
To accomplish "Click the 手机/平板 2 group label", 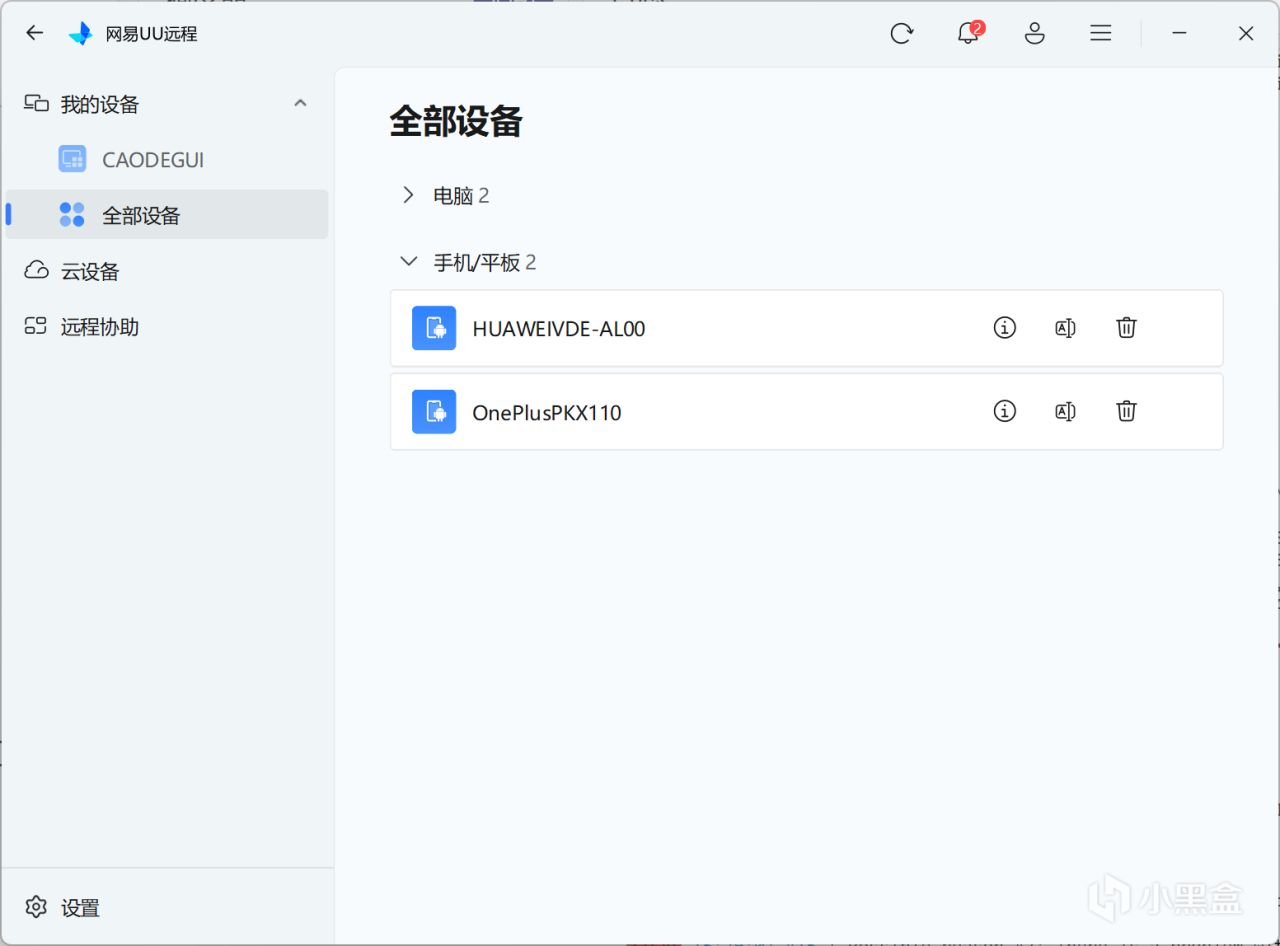I will (485, 262).
